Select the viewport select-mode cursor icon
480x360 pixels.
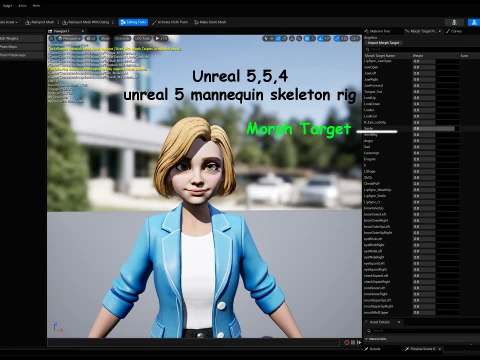pyautogui.click(x=265, y=39)
